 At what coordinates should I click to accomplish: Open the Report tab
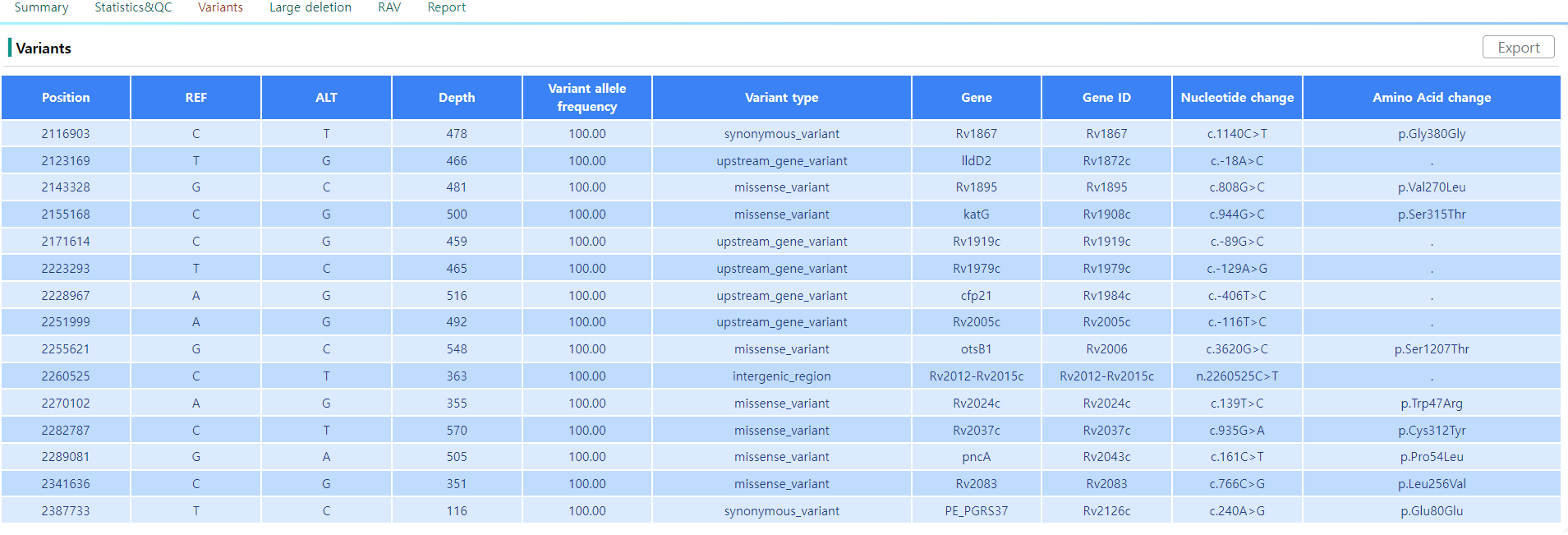[x=446, y=7]
